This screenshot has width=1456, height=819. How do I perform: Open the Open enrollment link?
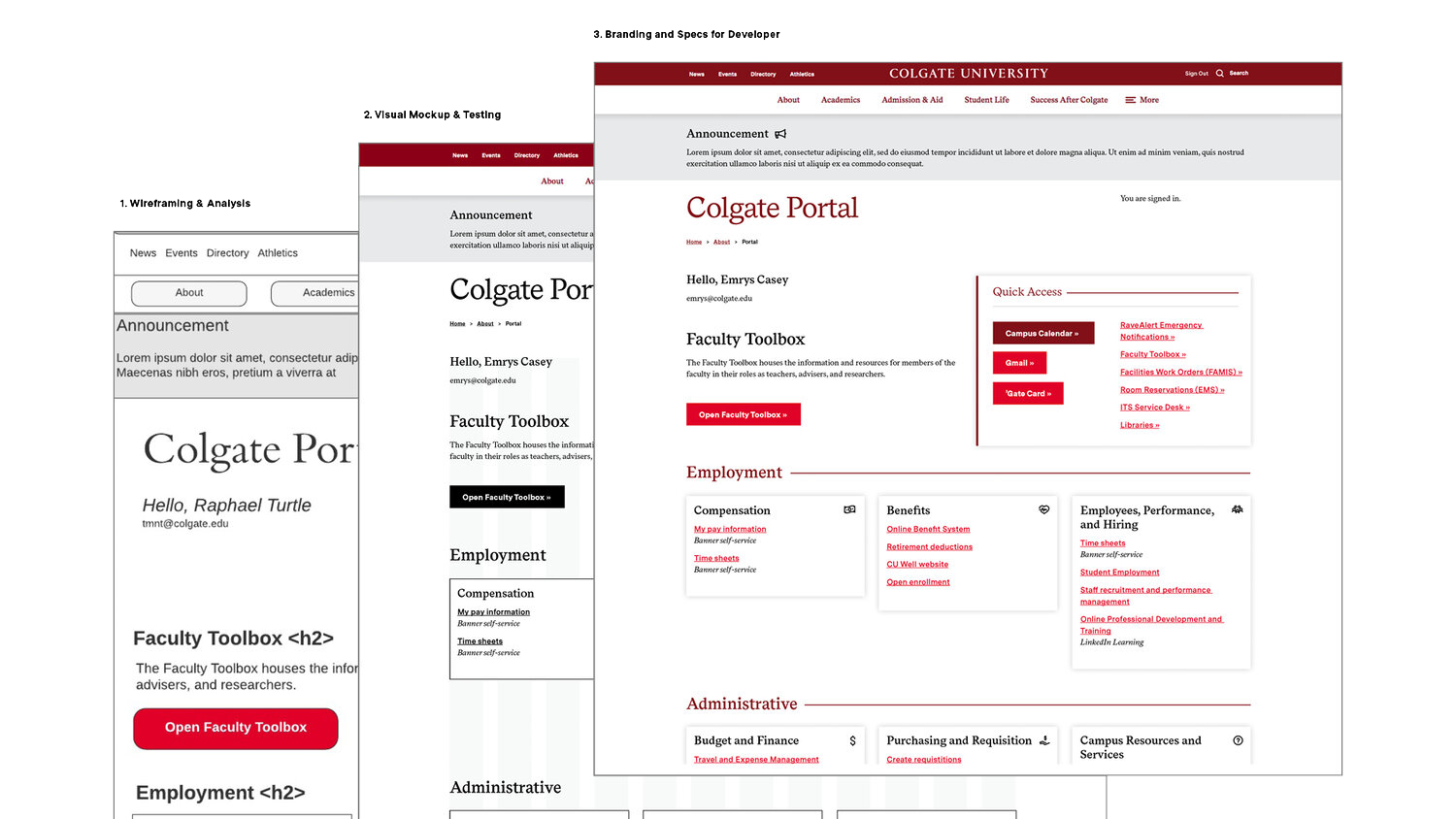tap(918, 582)
